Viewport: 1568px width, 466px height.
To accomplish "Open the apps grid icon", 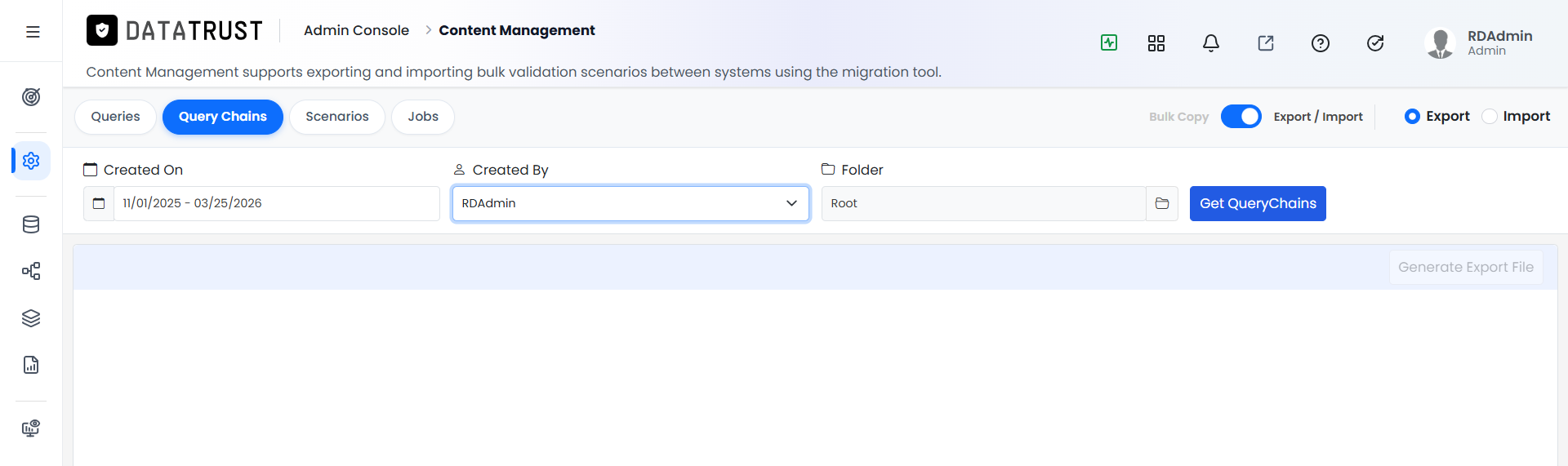I will coord(1156,43).
